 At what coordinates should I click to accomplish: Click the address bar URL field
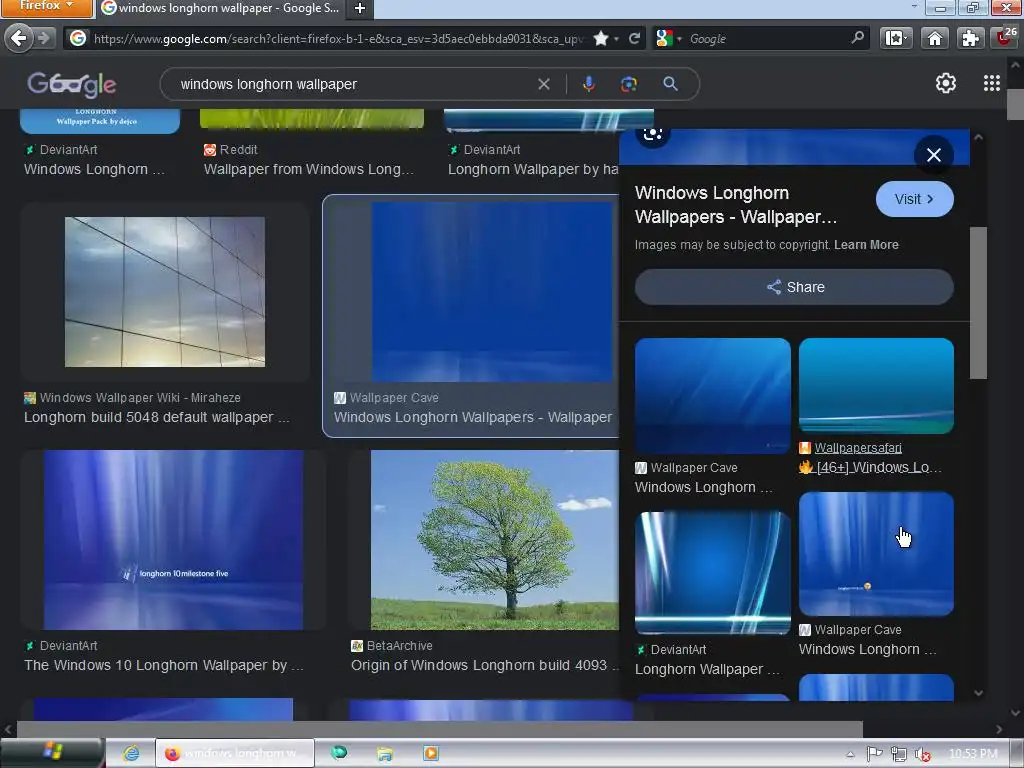point(340,39)
